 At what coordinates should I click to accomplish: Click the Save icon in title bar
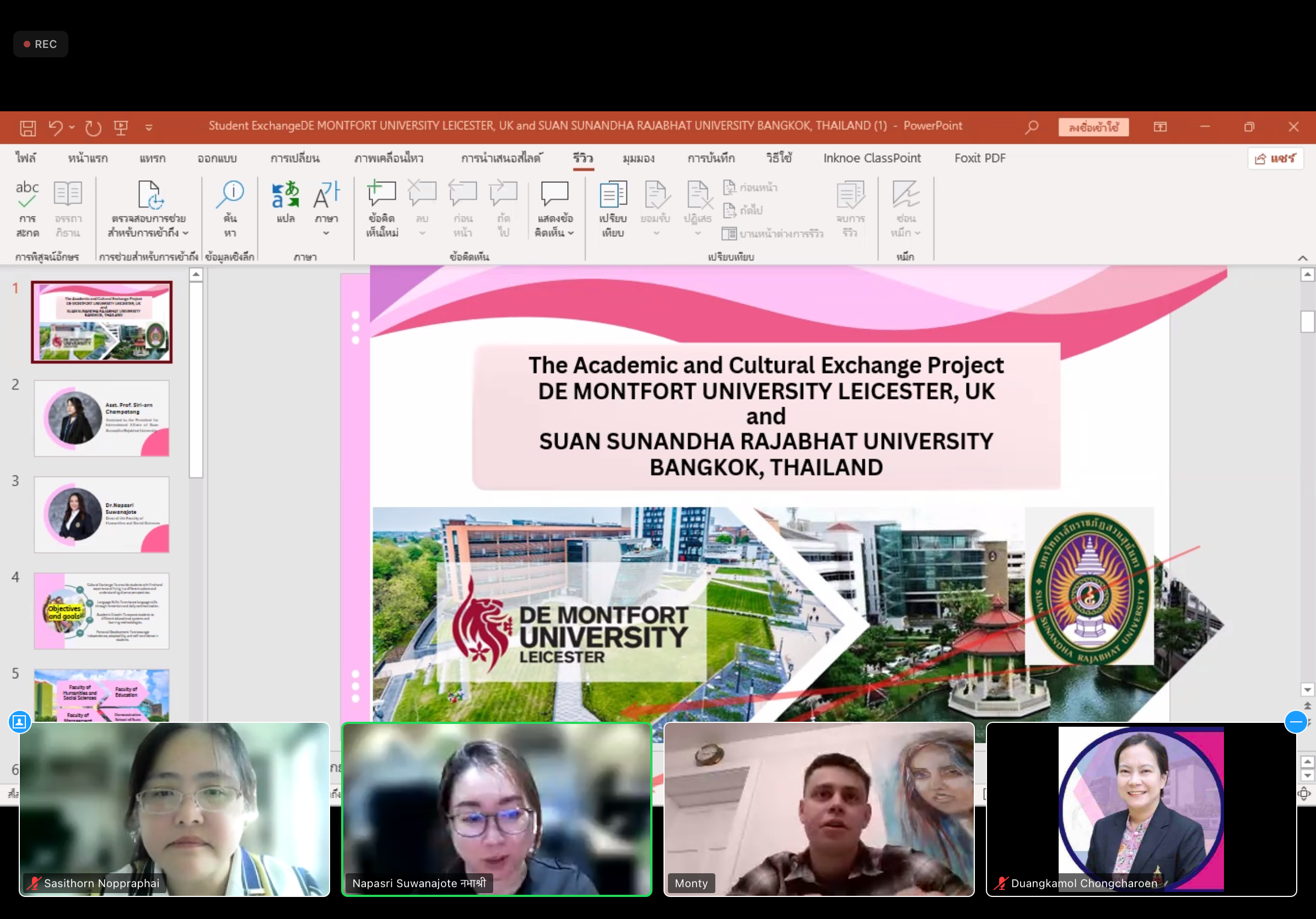(x=28, y=127)
